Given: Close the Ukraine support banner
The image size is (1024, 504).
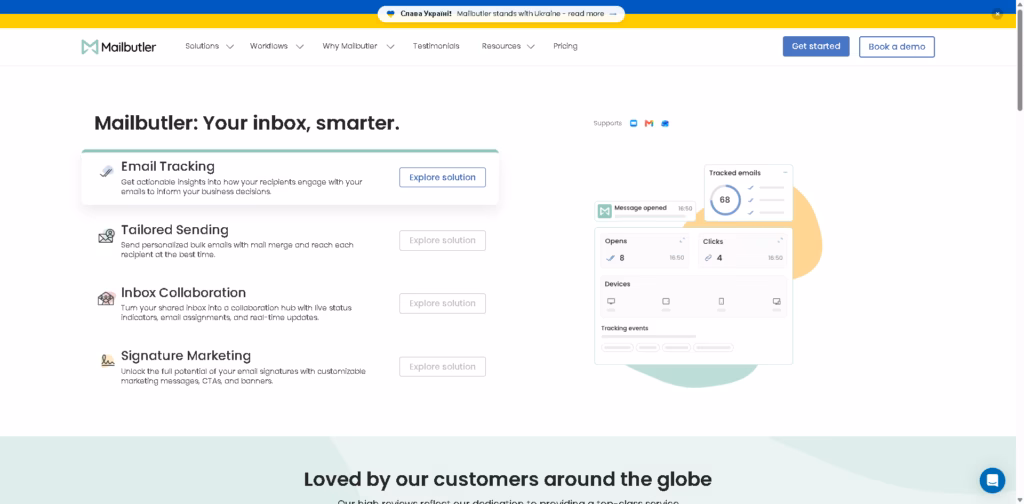Looking at the screenshot, I should pos(997,14).
